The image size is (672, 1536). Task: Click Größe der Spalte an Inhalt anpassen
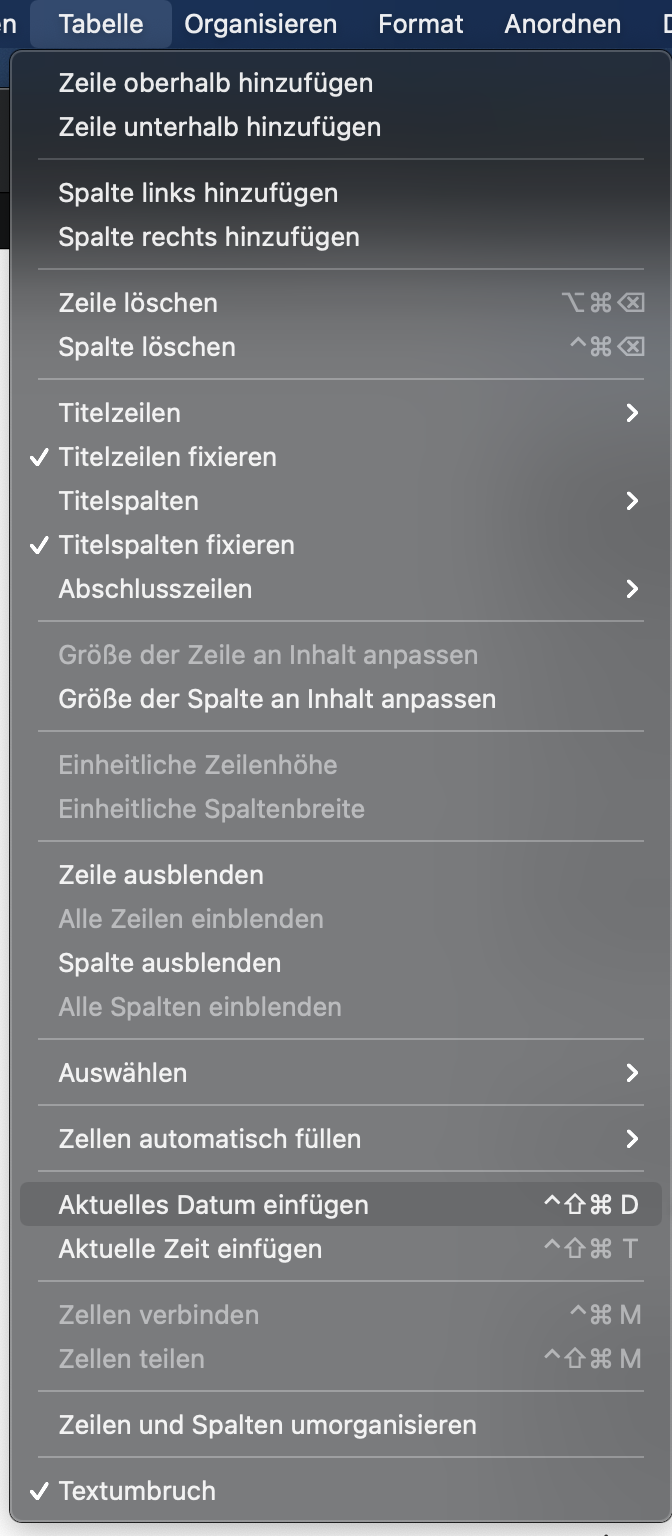277,699
